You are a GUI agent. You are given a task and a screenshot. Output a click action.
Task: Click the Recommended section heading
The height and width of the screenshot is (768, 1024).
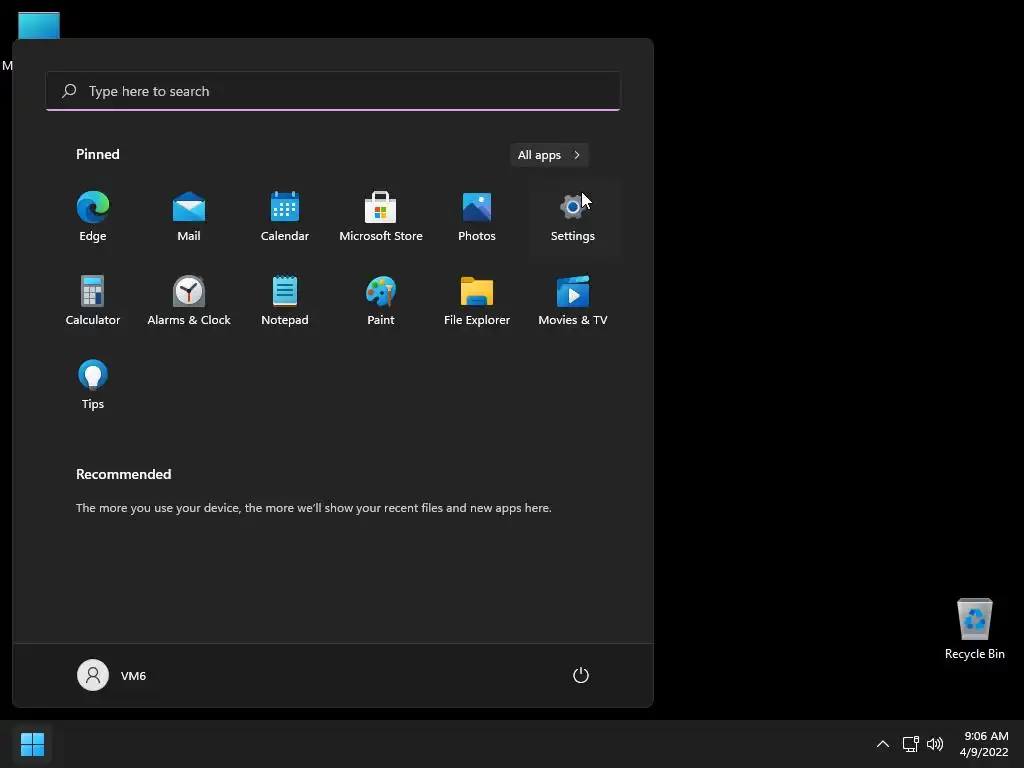[x=123, y=474]
